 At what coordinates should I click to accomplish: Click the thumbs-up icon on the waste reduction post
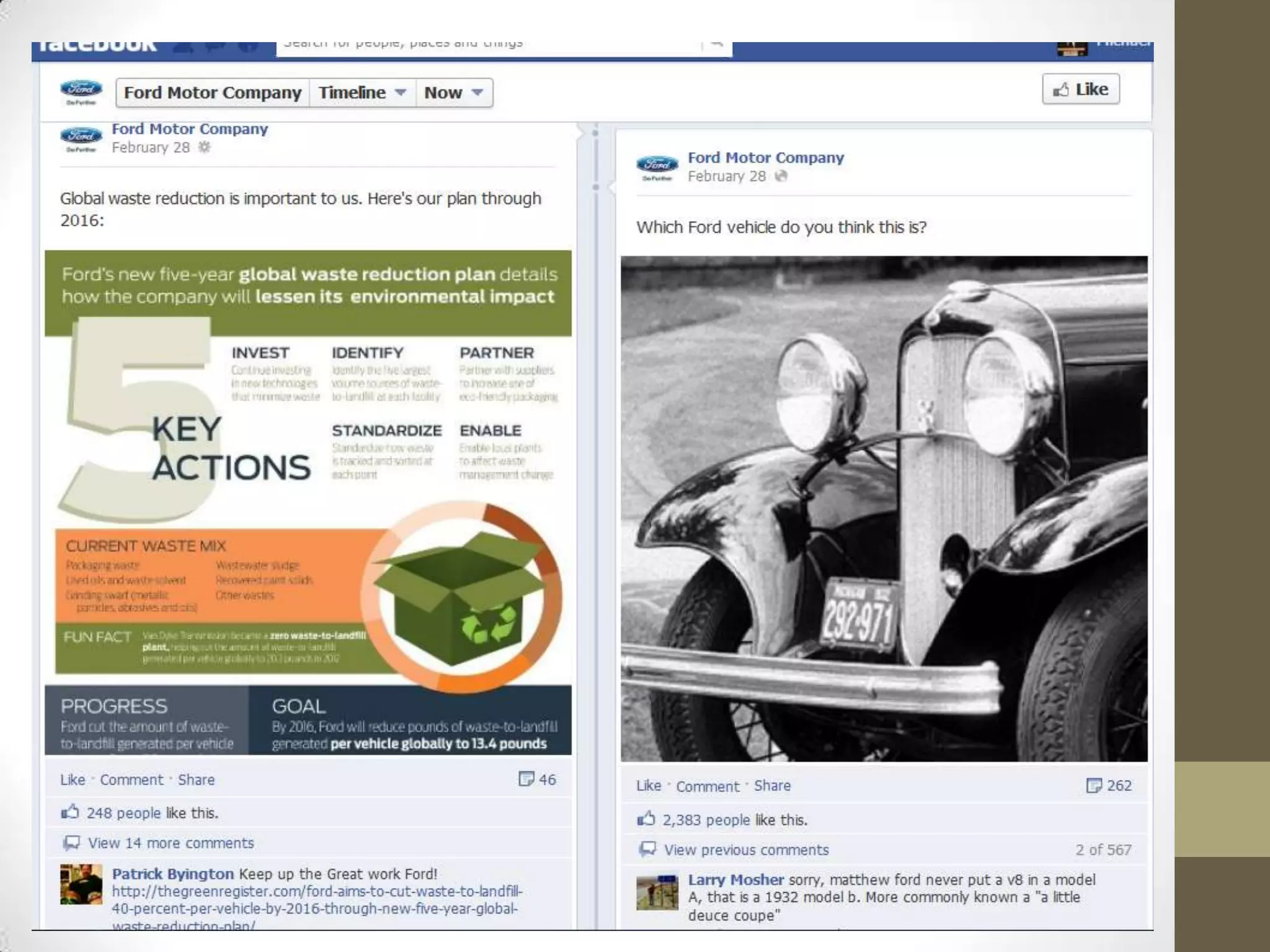pyautogui.click(x=70, y=812)
